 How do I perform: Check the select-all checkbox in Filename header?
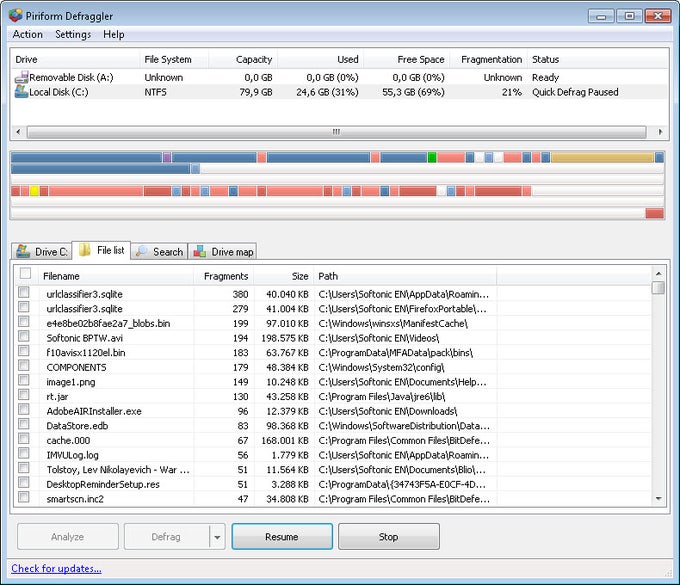pos(25,273)
